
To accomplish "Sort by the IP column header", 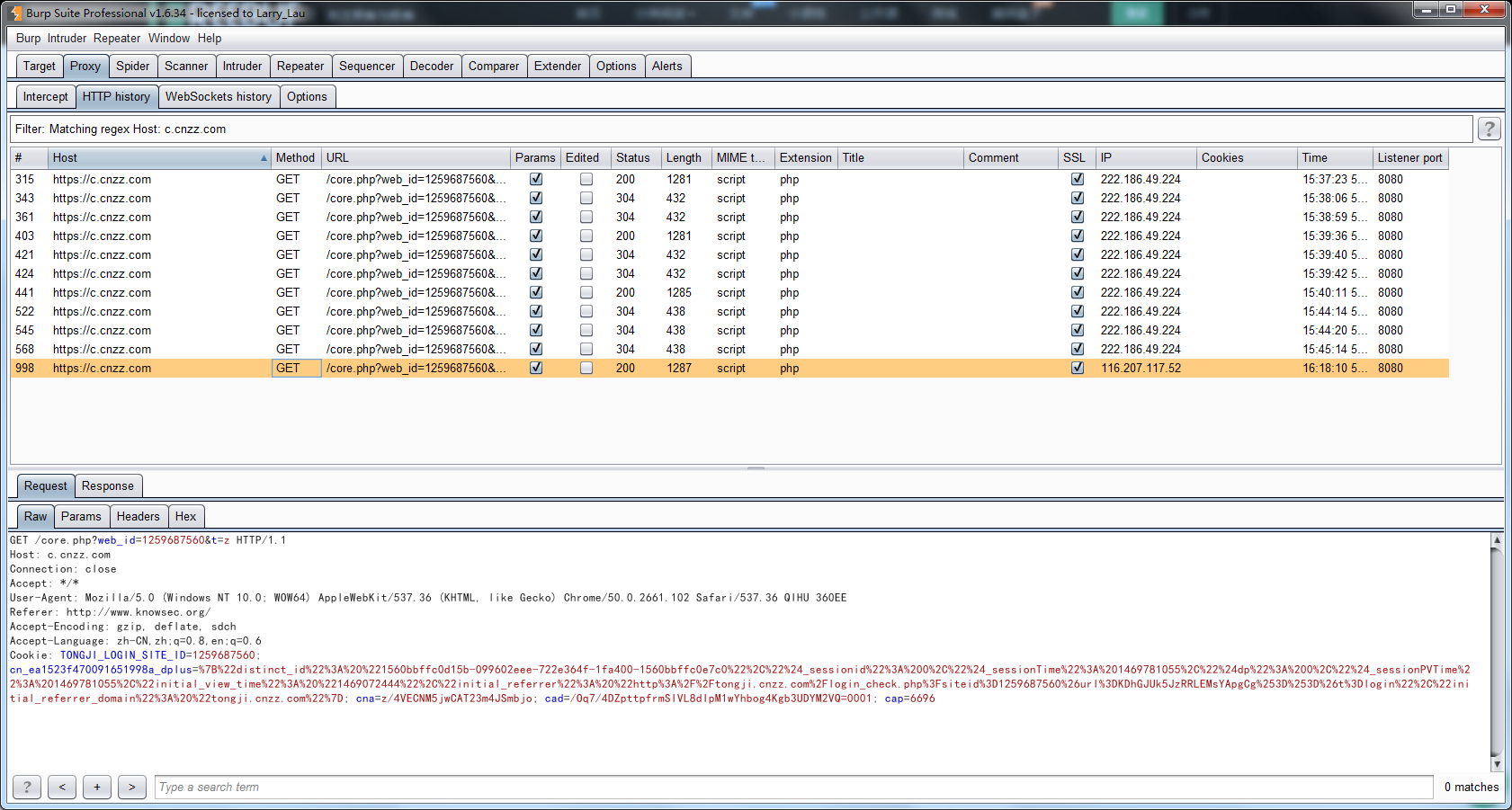I will tap(1145, 157).
